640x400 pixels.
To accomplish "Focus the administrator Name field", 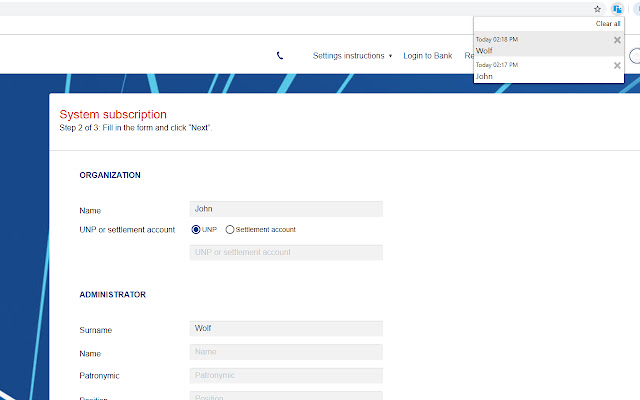I will point(286,352).
